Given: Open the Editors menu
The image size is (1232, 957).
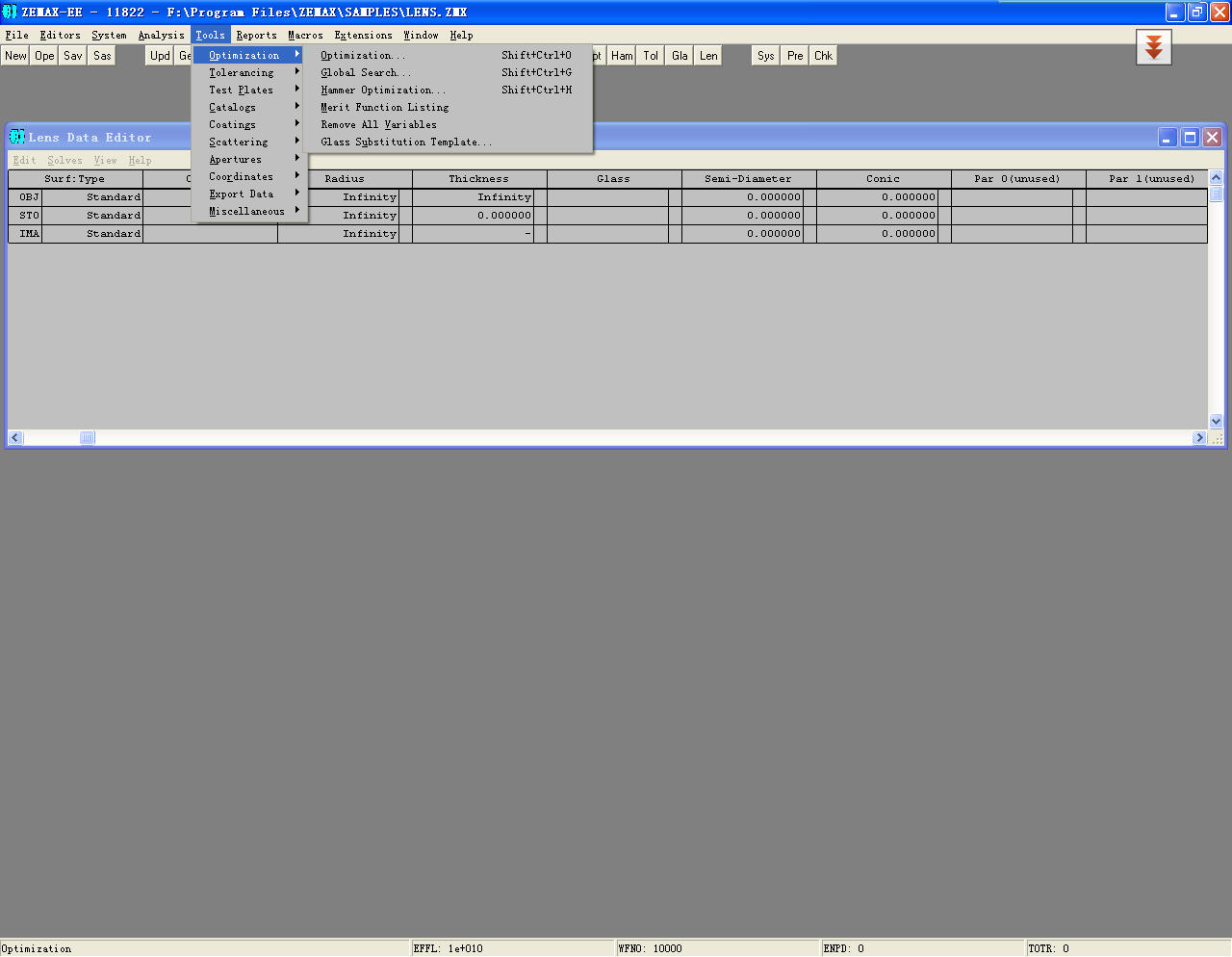Looking at the screenshot, I should point(61,36).
